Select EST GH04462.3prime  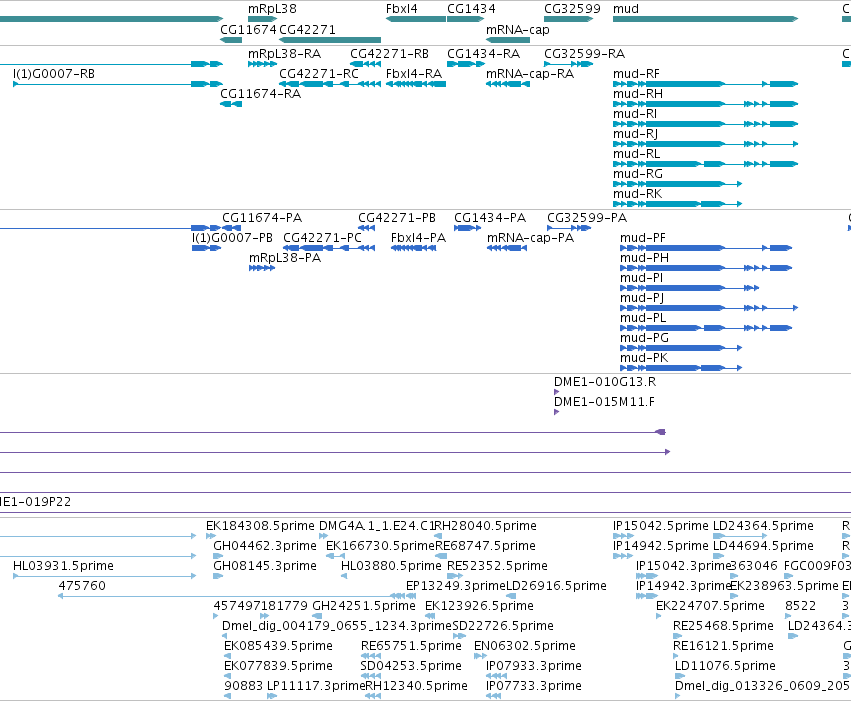point(218,556)
